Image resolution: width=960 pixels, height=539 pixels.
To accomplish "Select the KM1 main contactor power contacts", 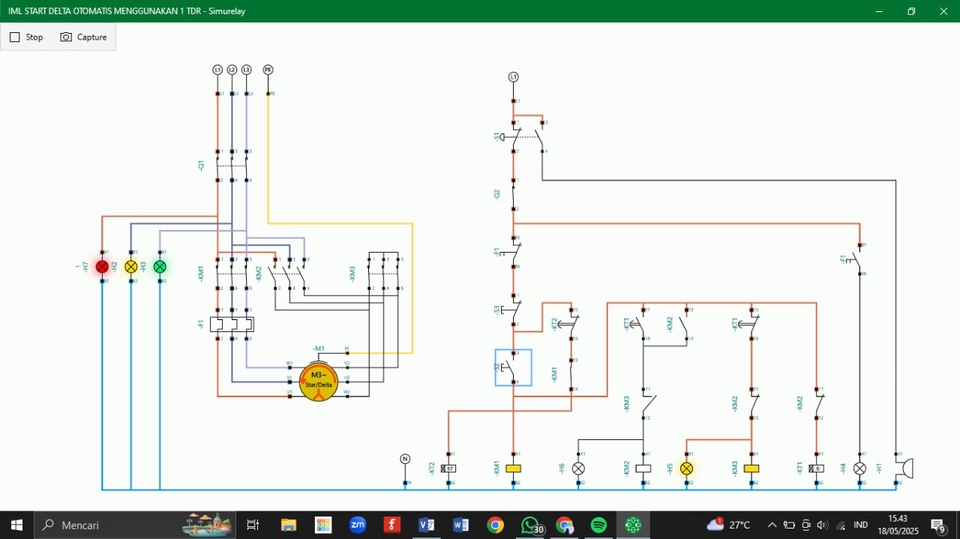I will (232, 274).
